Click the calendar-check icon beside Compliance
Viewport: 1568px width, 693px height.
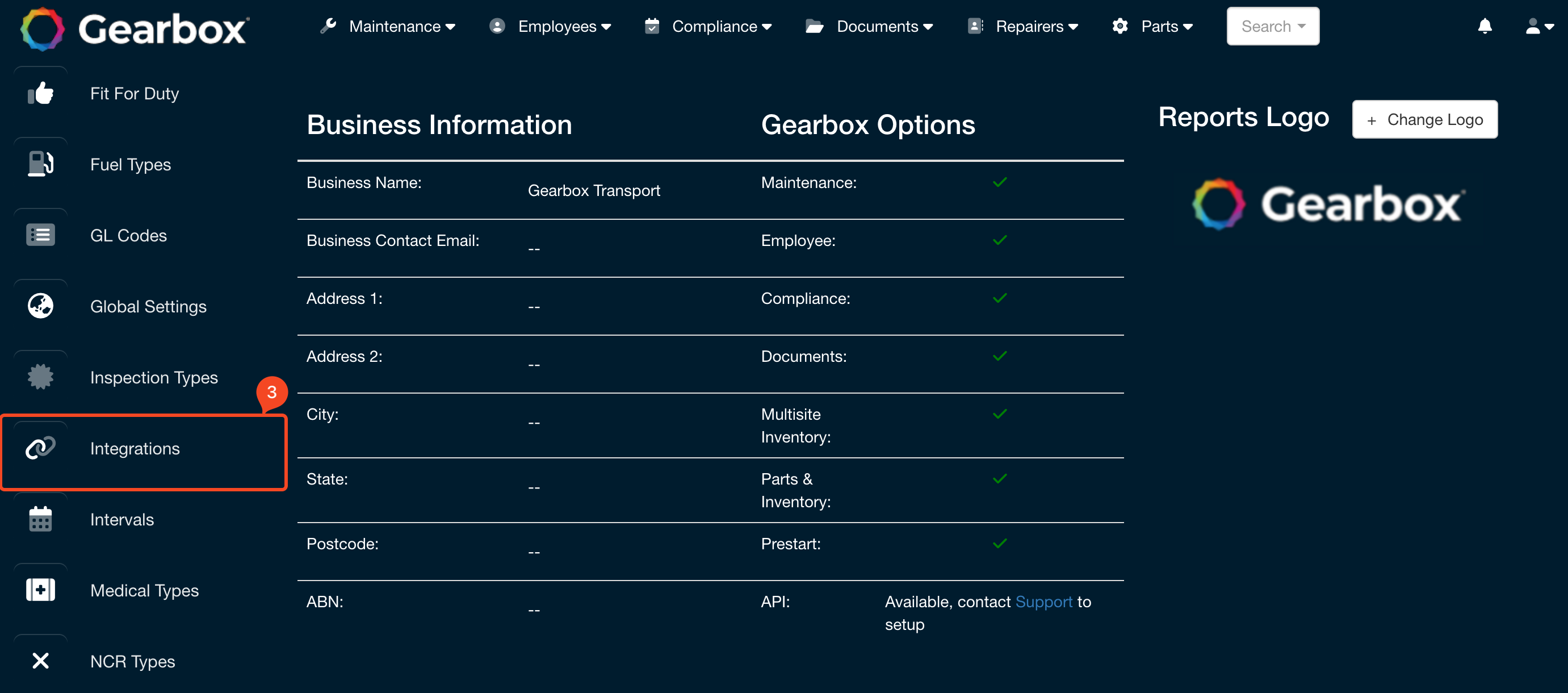652,26
